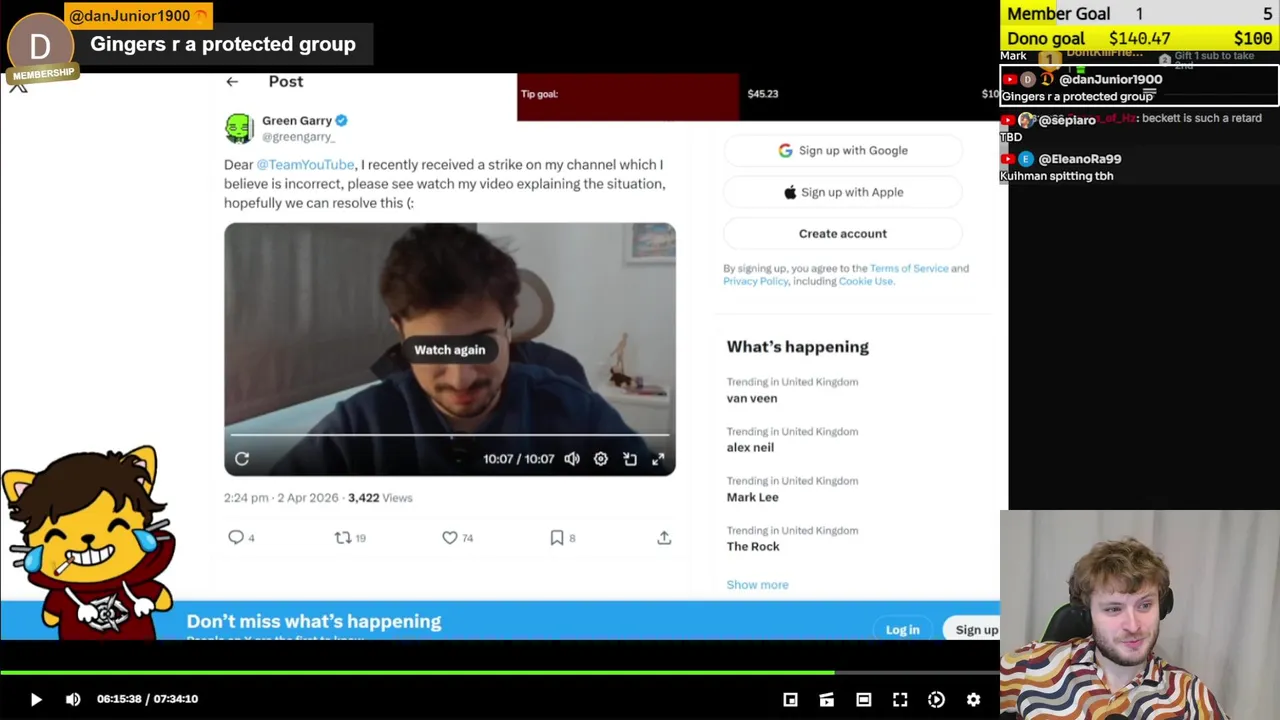1280x720 pixels.
Task: Open trending topic Mark Lee
Action: [752, 497]
